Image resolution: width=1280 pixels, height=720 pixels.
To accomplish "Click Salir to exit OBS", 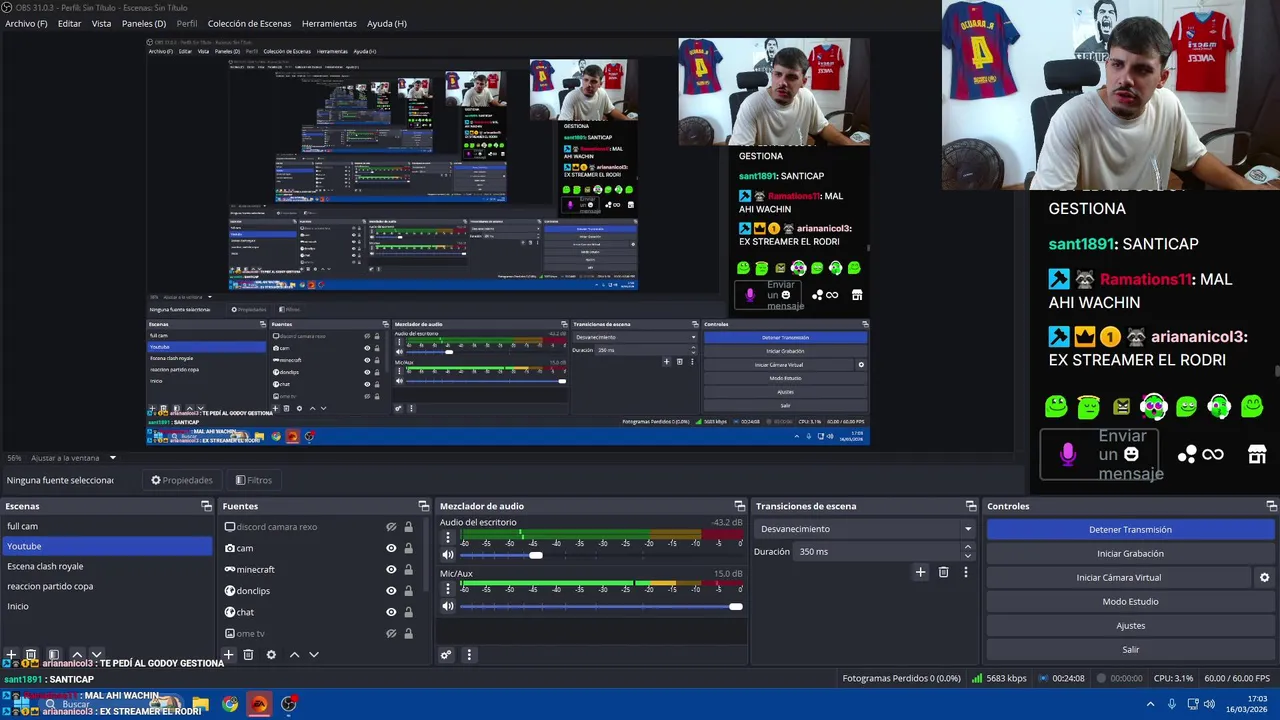I will pos(1130,649).
